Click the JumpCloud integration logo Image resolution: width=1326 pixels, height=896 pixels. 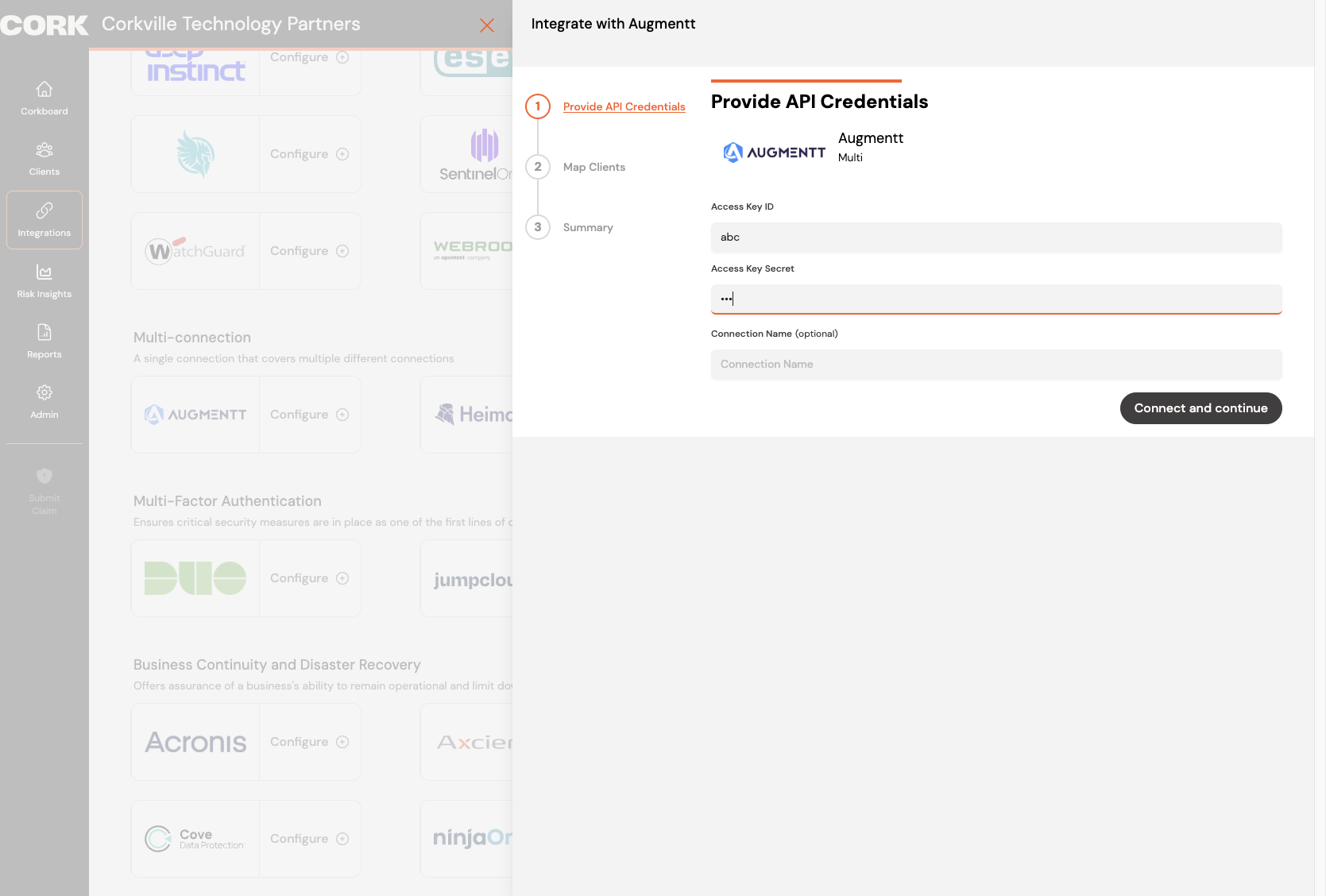474,580
